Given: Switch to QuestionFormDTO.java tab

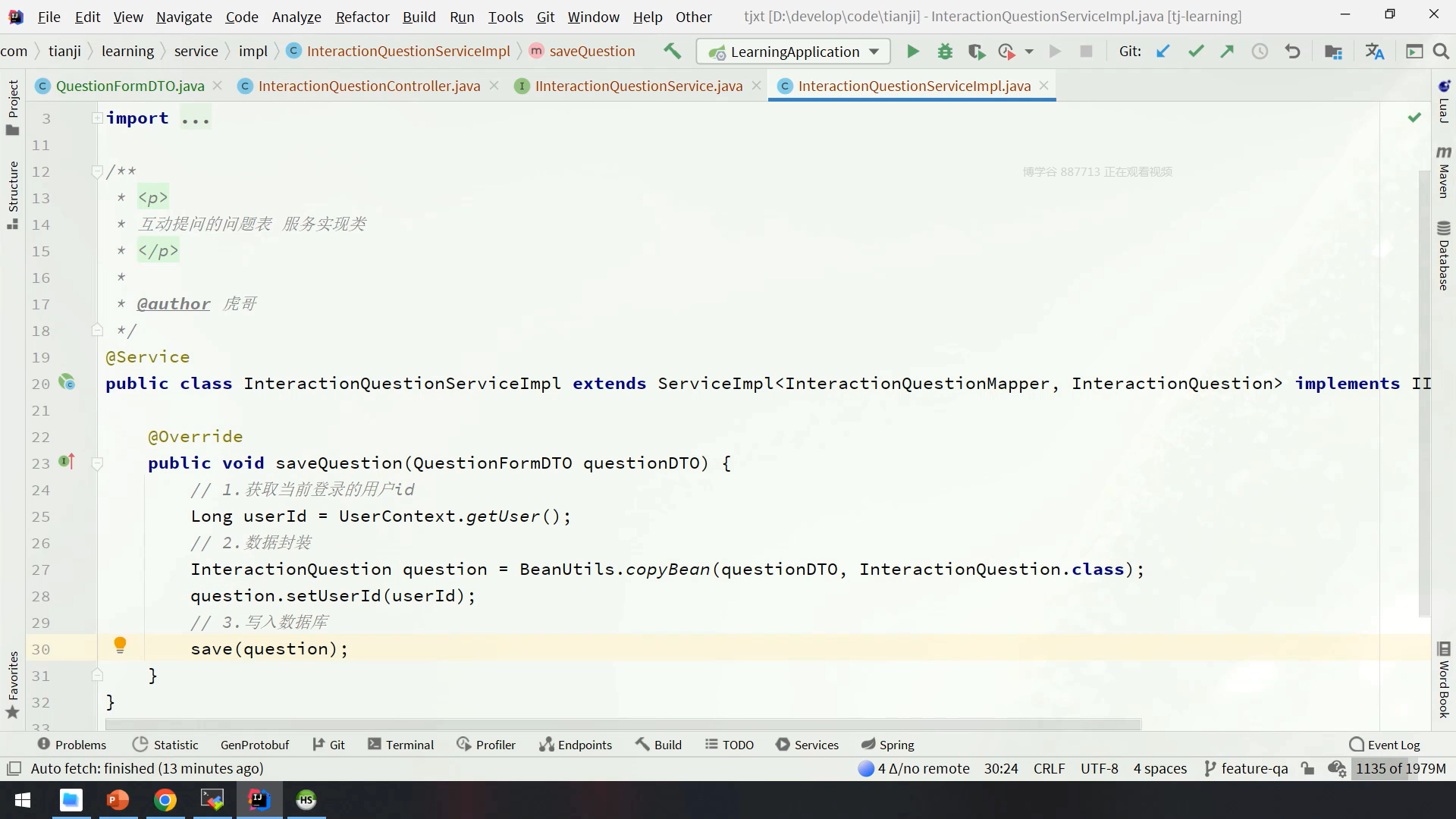Looking at the screenshot, I should click(130, 86).
